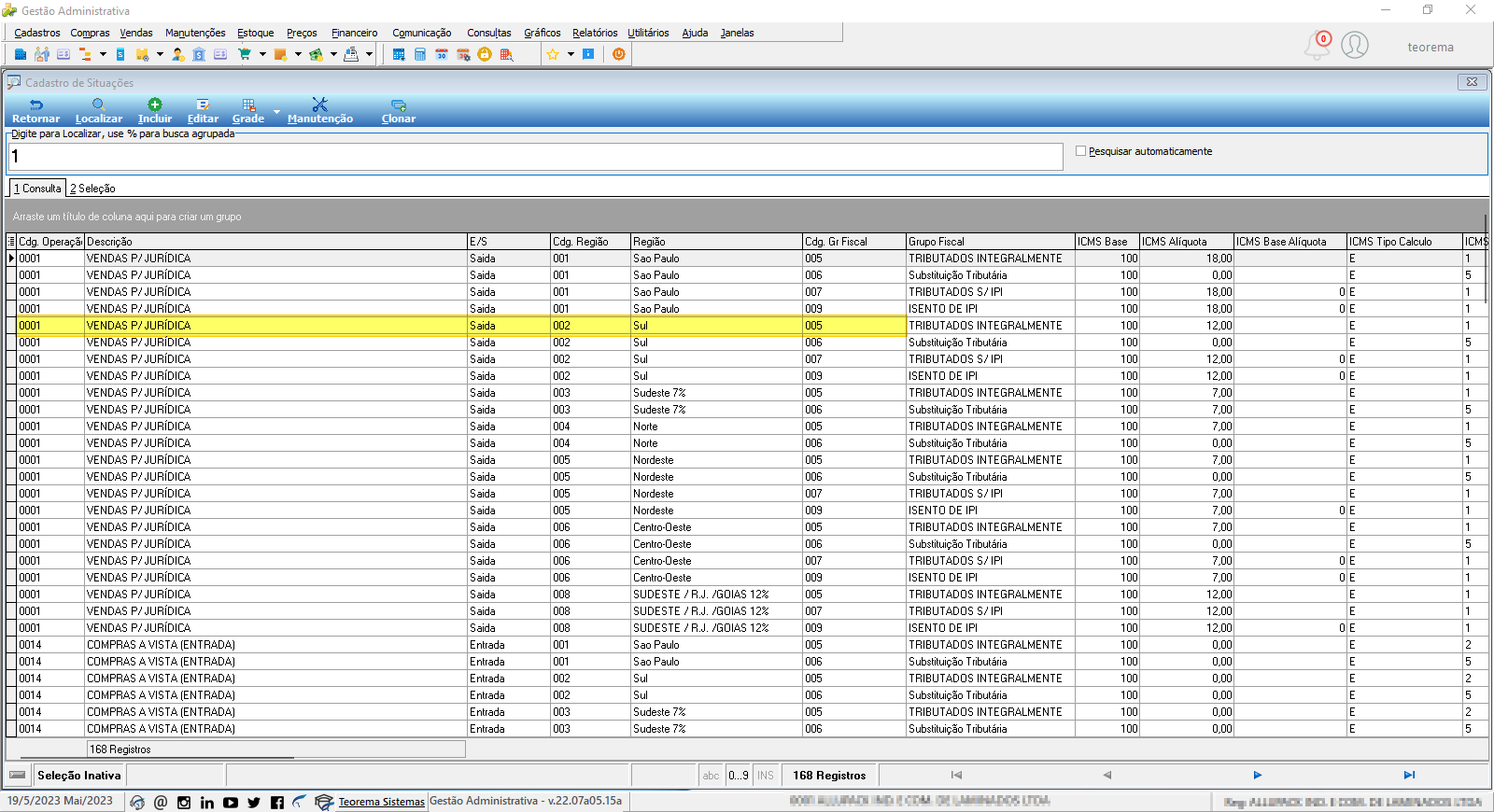The image size is (1494, 812).
Task: Click the Editar toolbar button
Action: click(x=203, y=111)
